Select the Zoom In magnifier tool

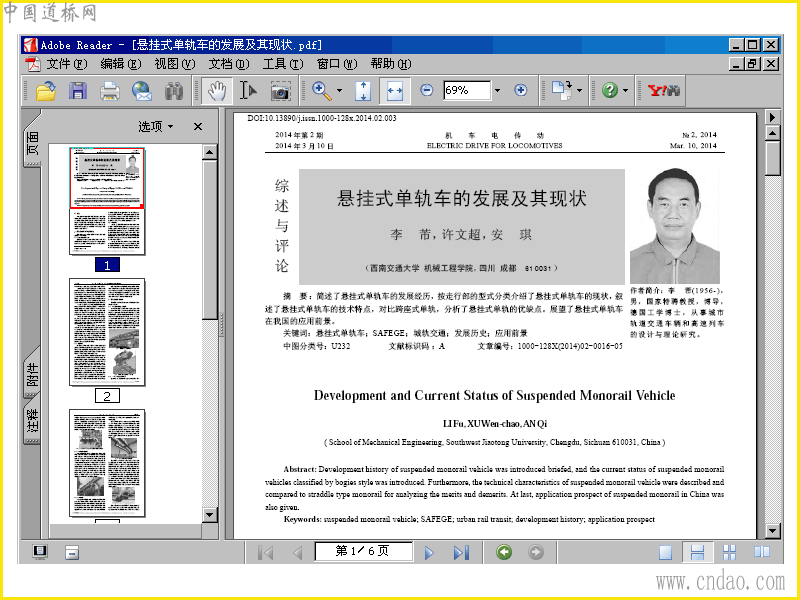pos(321,90)
